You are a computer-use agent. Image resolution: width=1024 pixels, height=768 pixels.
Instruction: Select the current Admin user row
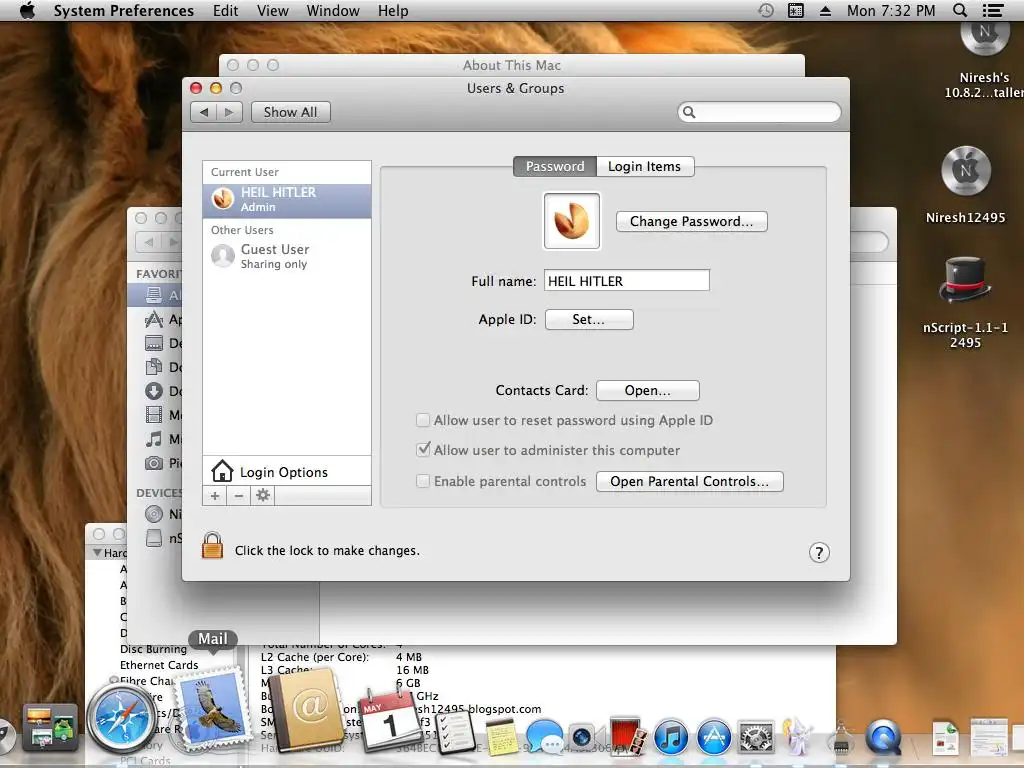coord(287,200)
